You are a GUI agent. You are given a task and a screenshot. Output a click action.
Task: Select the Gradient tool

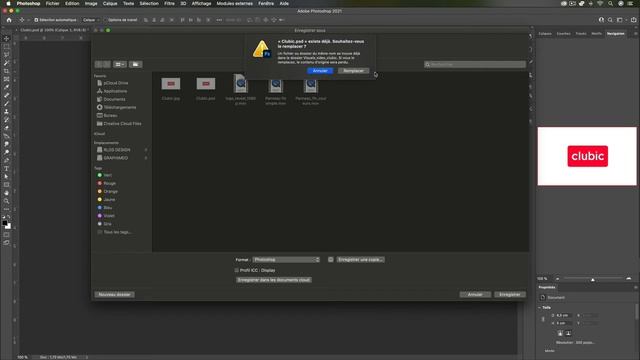pos(6,136)
